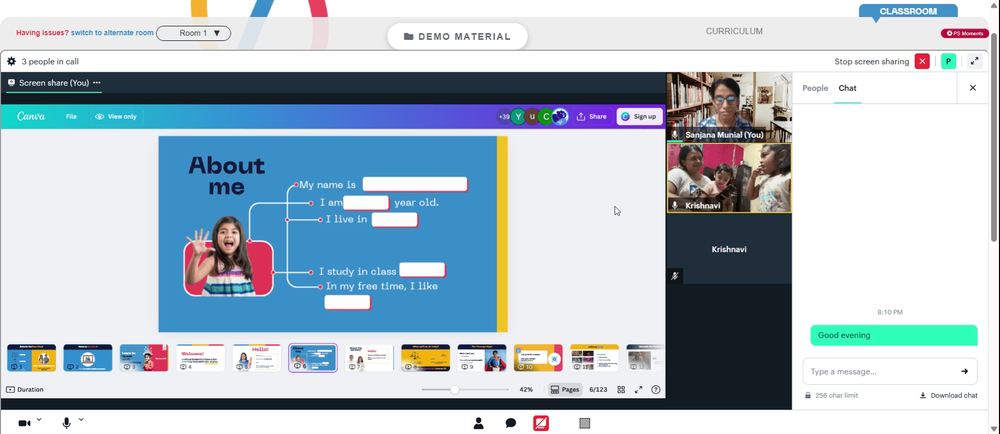Toggle microphone mute
Viewport: 1000px width, 434px height.
pyautogui.click(x=66, y=423)
